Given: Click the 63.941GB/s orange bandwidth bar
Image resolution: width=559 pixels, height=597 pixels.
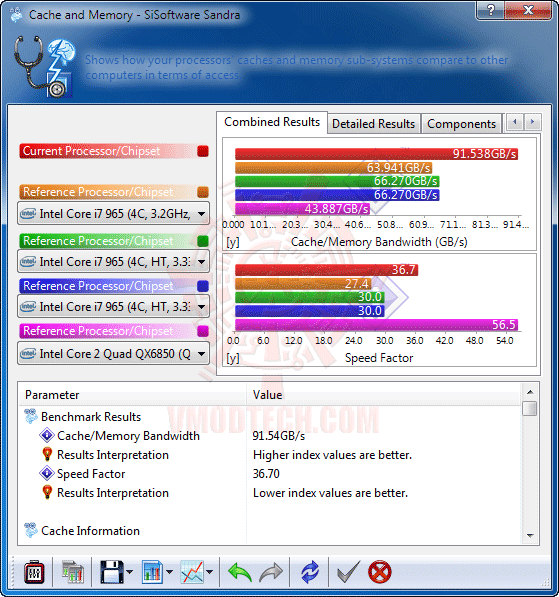Looking at the screenshot, I should pyautogui.click(x=334, y=168).
